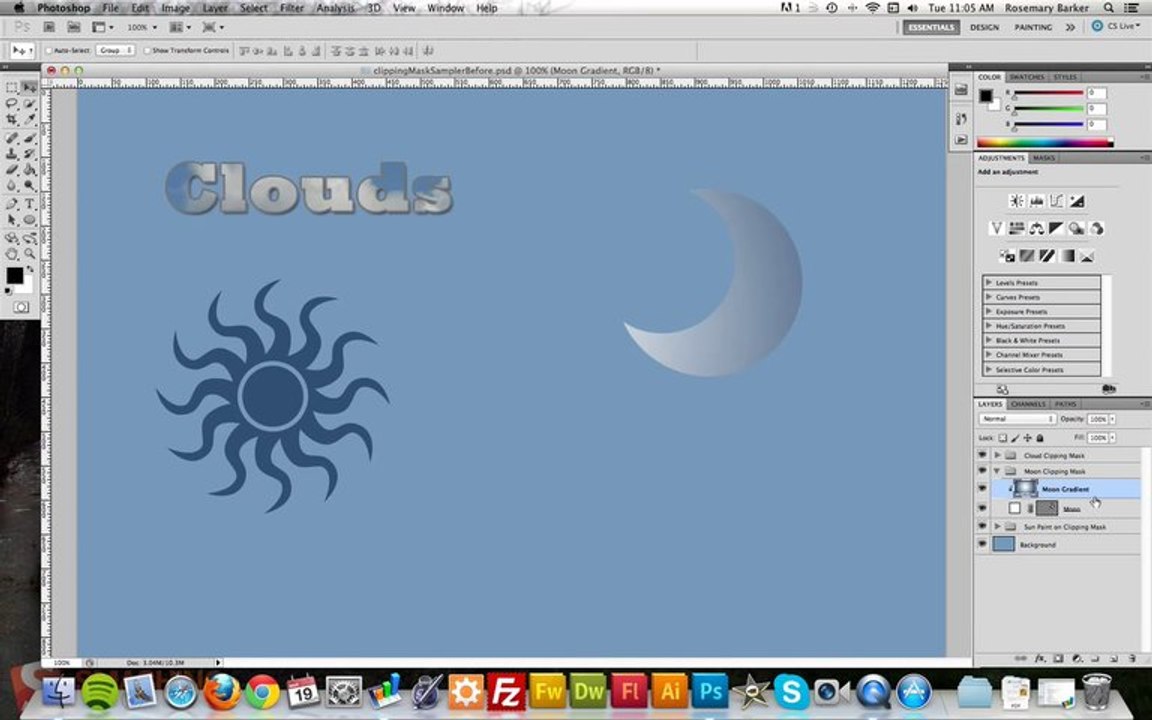Choose the Painting workspace
The image size is (1152, 720).
pos(1033,27)
